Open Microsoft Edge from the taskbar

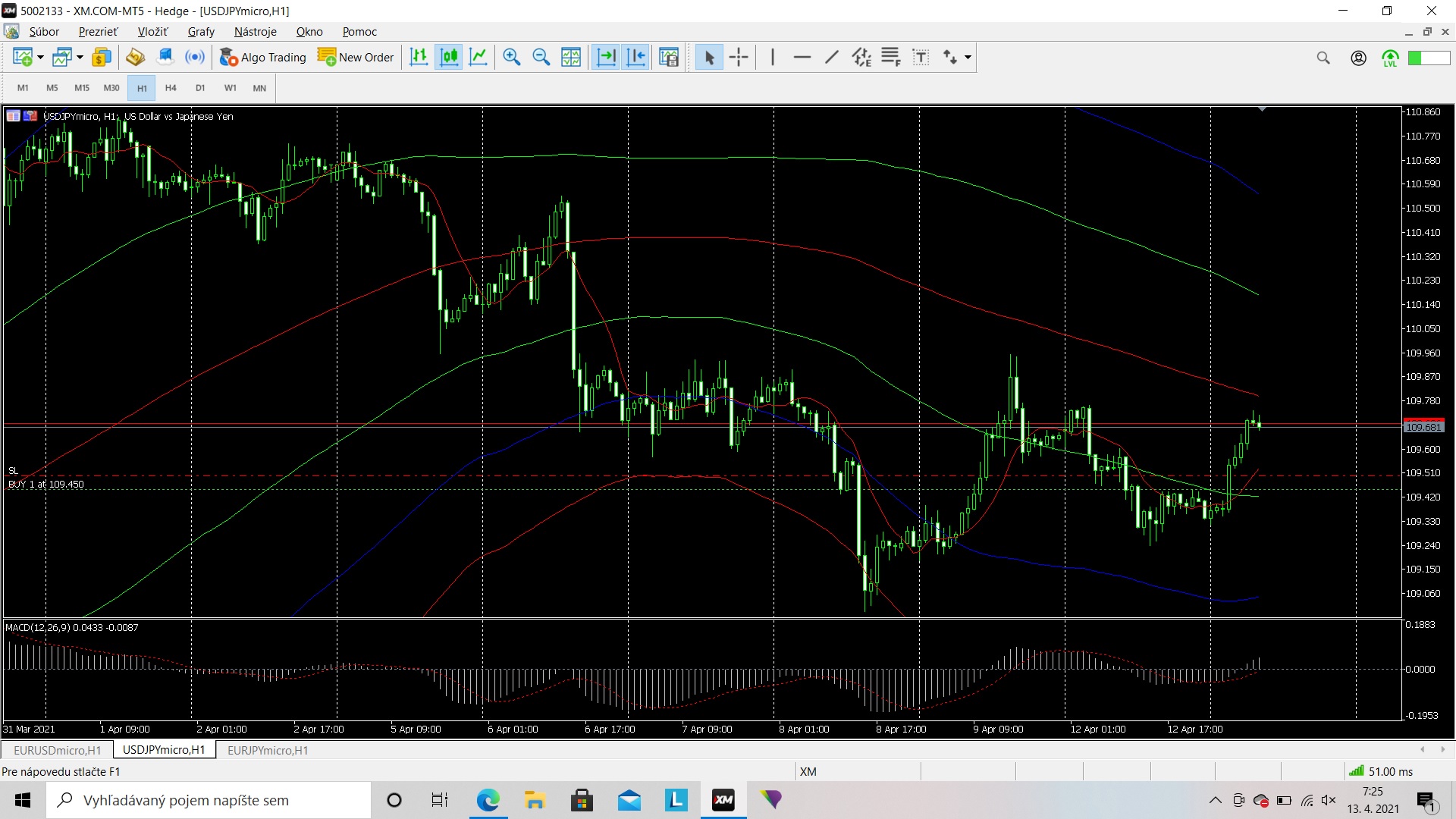(488, 800)
